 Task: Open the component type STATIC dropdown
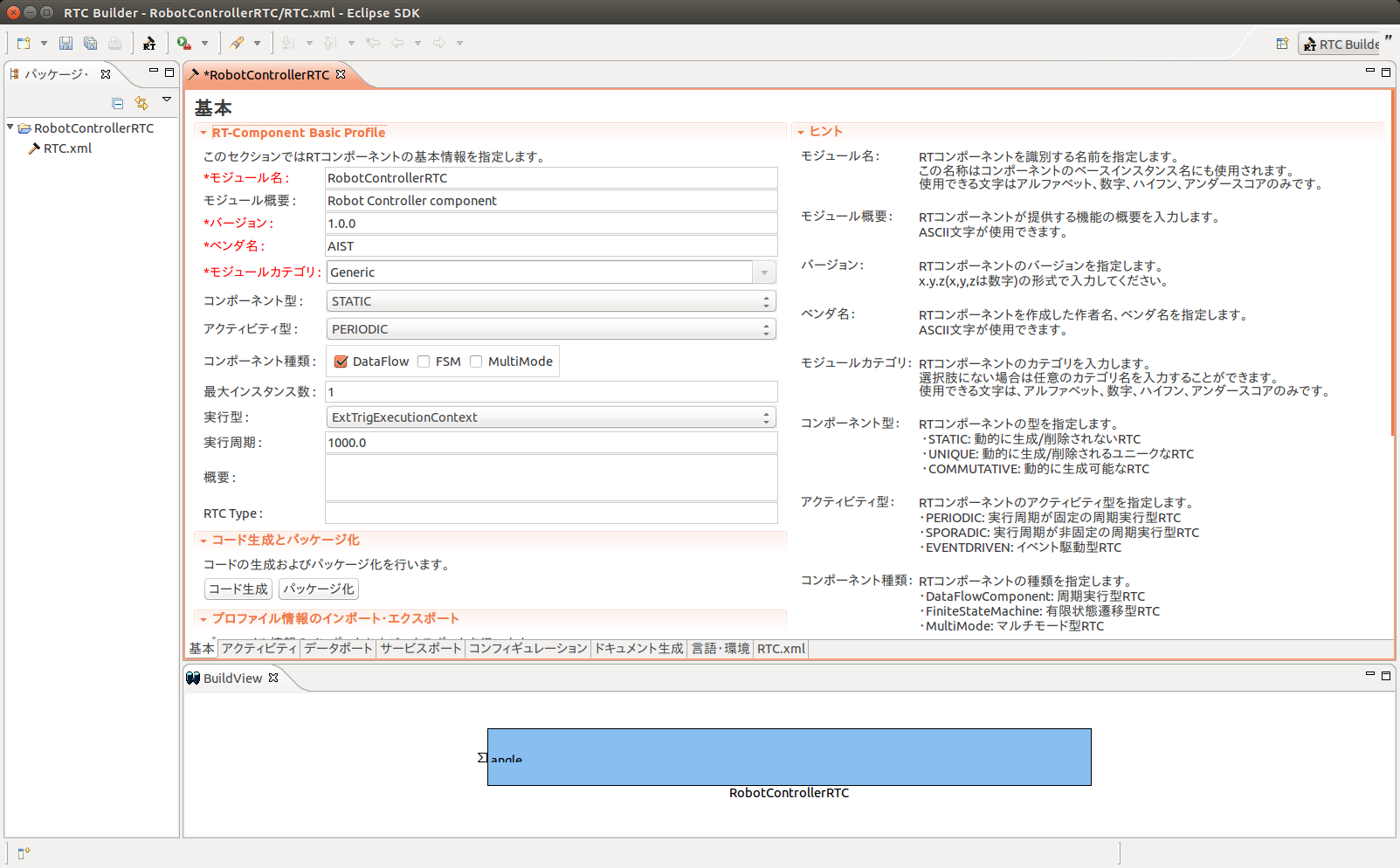[551, 301]
